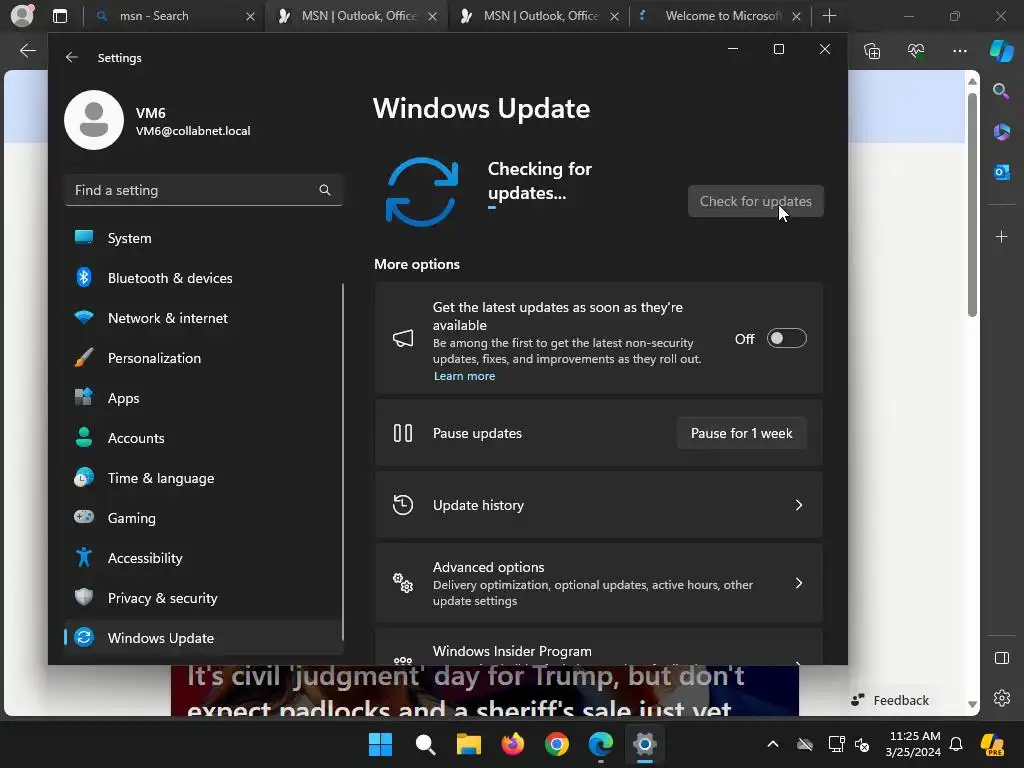The height and width of the screenshot is (768, 1024).
Task: Open Learn more link
Action: 464,376
